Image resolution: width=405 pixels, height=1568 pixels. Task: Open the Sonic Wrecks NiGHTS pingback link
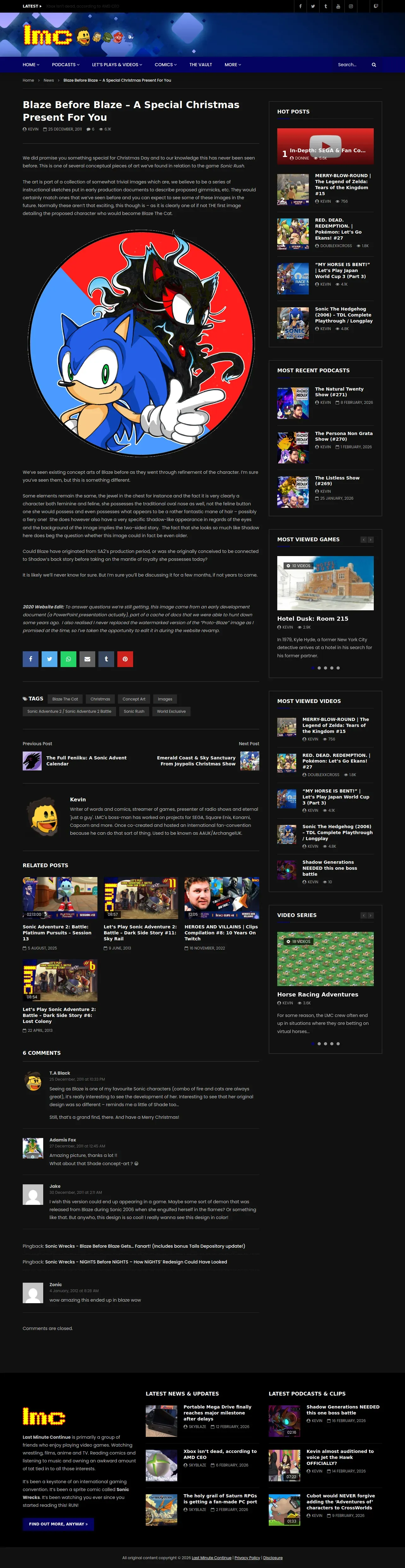[136, 1262]
